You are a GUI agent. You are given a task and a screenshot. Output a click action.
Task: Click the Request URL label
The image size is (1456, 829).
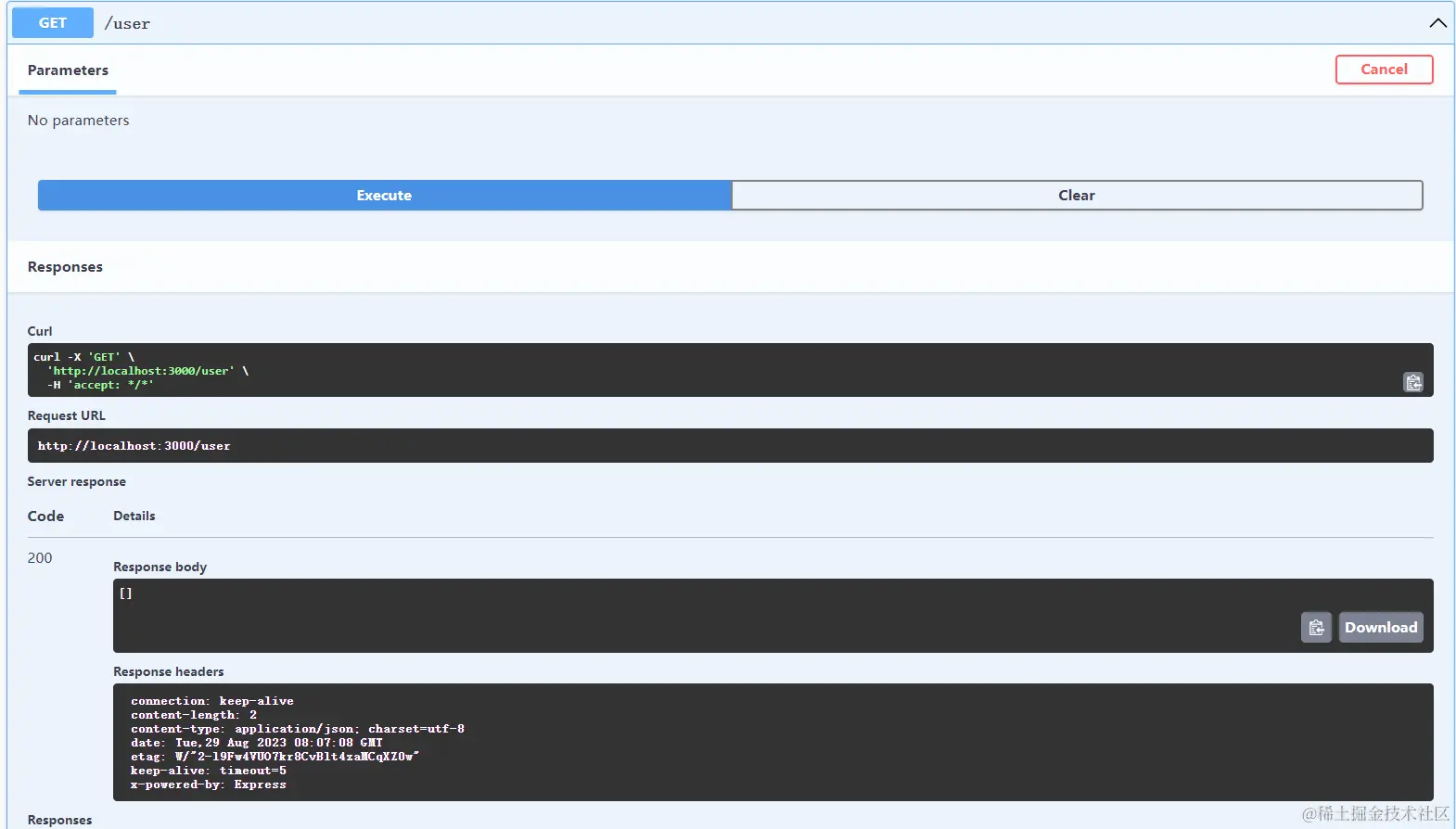(x=67, y=416)
